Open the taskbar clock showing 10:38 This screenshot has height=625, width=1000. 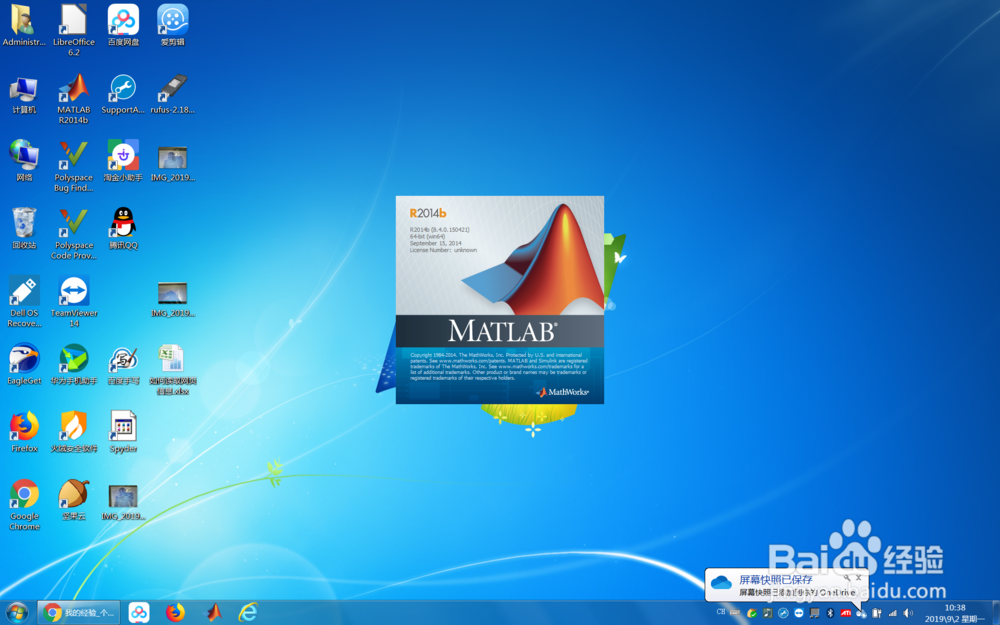click(x=955, y=614)
